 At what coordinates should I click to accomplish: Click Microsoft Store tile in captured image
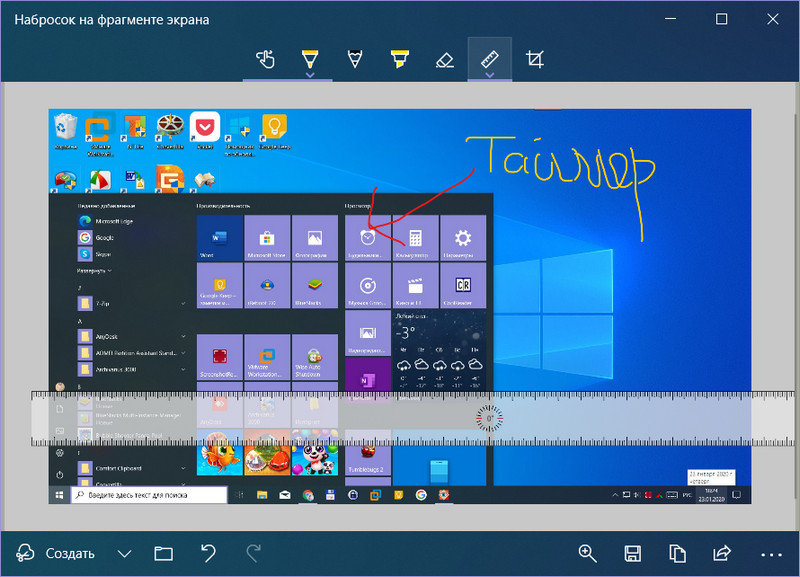coord(267,238)
